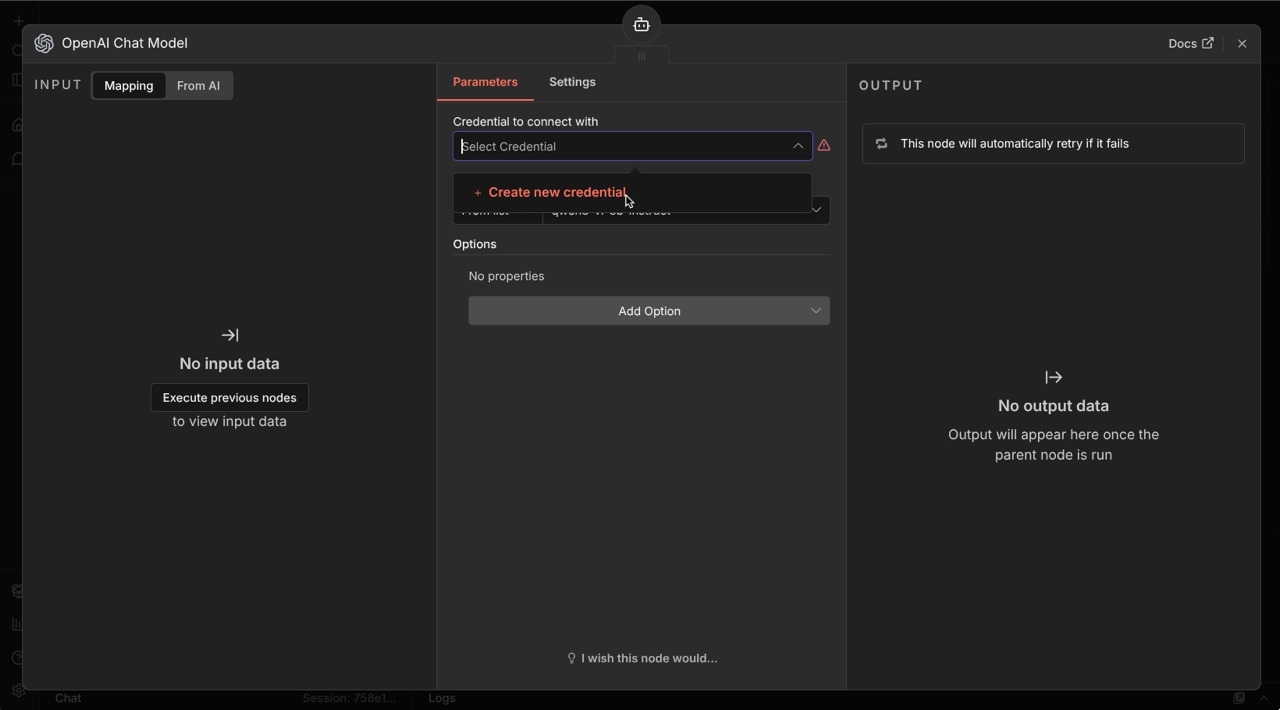Open the Logs tab at the bottom

tap(442, 698)
